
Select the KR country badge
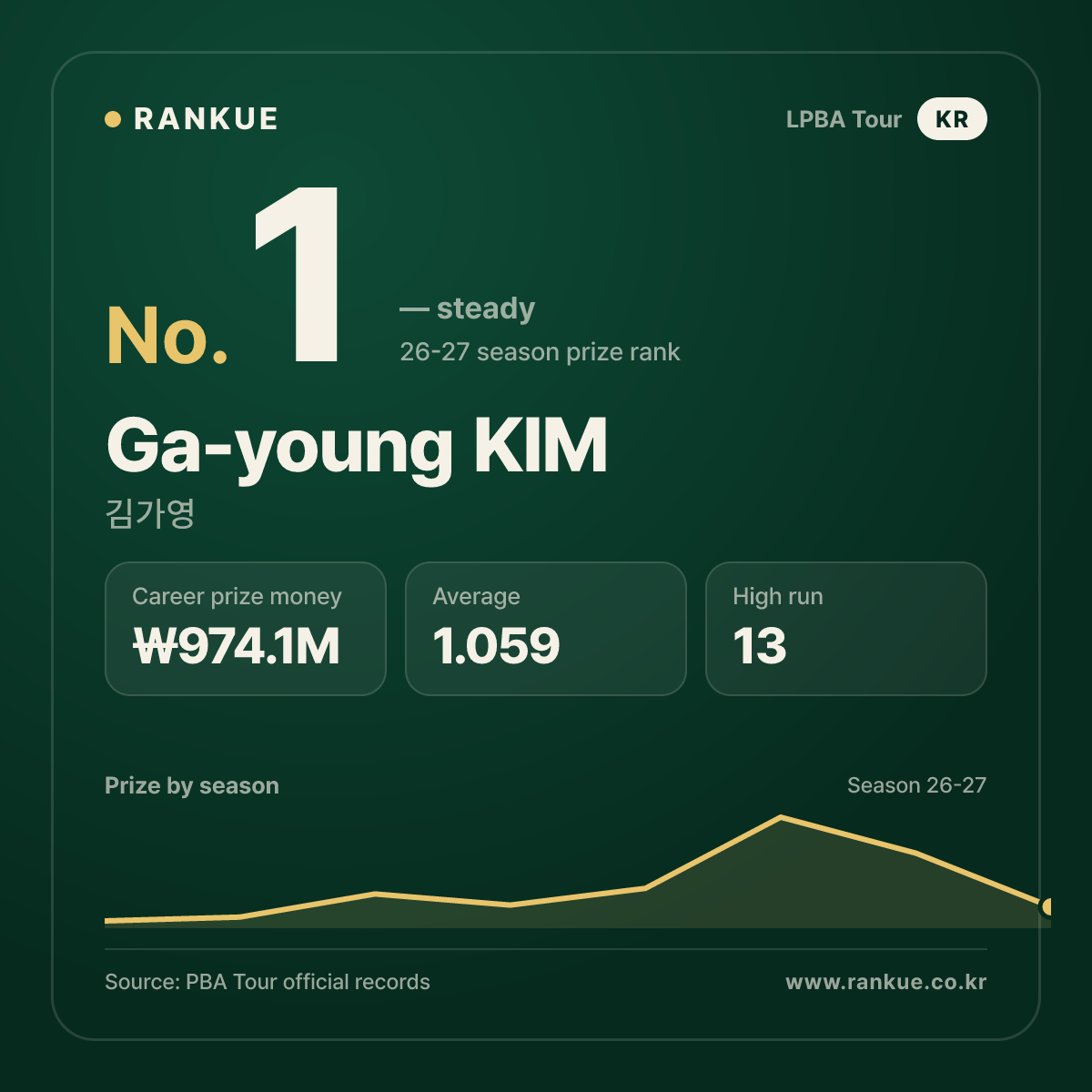[952, 119]
